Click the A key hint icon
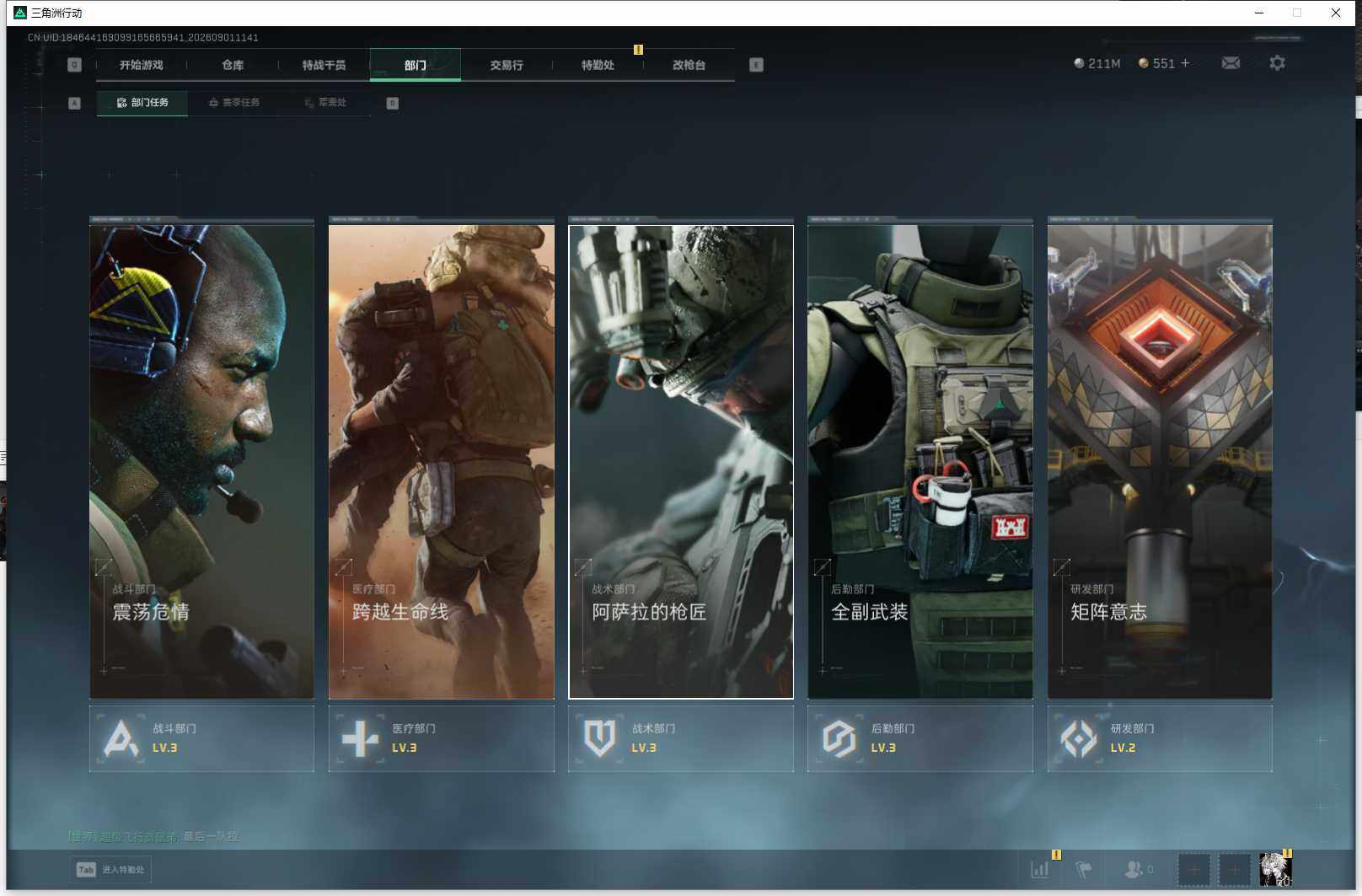The image size is (1362, 896). pos(74,103)
